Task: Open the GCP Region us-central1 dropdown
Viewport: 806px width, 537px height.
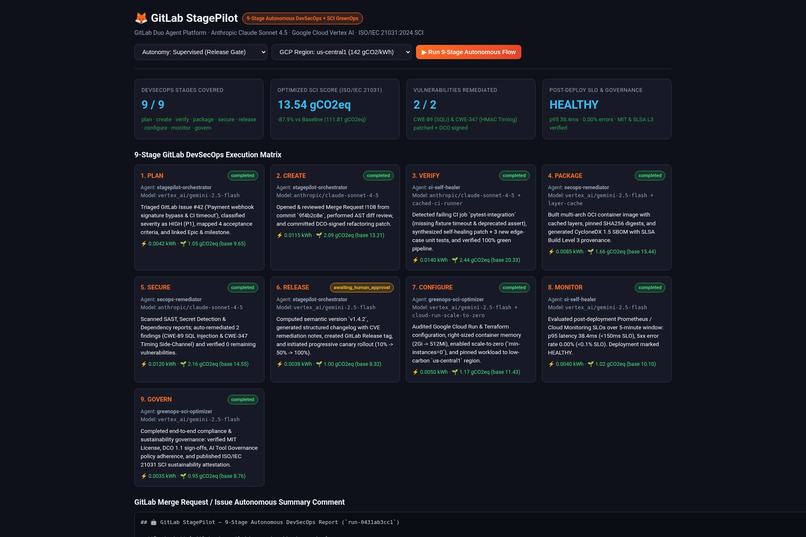Action: [341, 52]
